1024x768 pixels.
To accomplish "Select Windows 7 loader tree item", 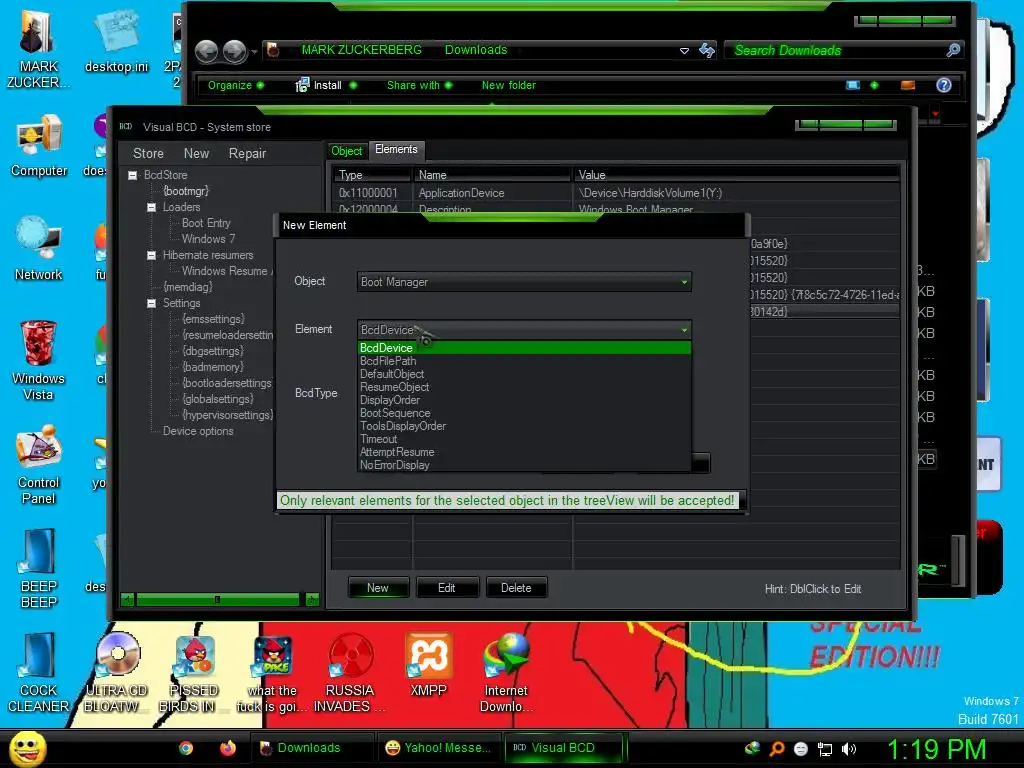I will 208,239.
